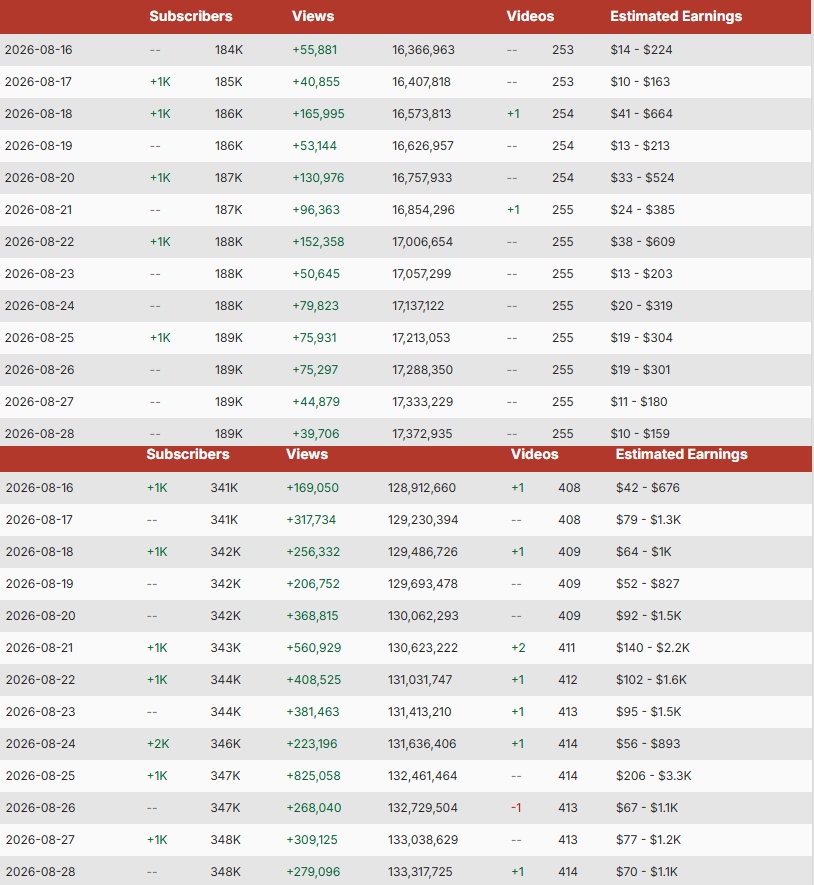Click total views 16,854,296
This screenshot has height=885, width=814.
point(423,210)
